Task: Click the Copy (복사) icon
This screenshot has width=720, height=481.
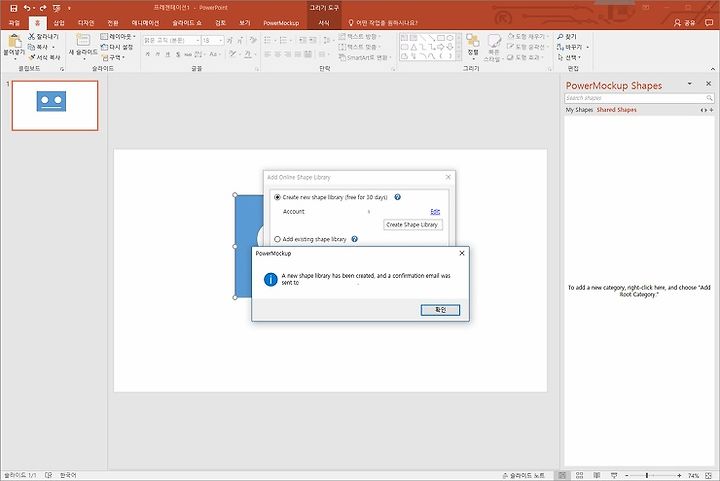Action: tap(31, 47)
